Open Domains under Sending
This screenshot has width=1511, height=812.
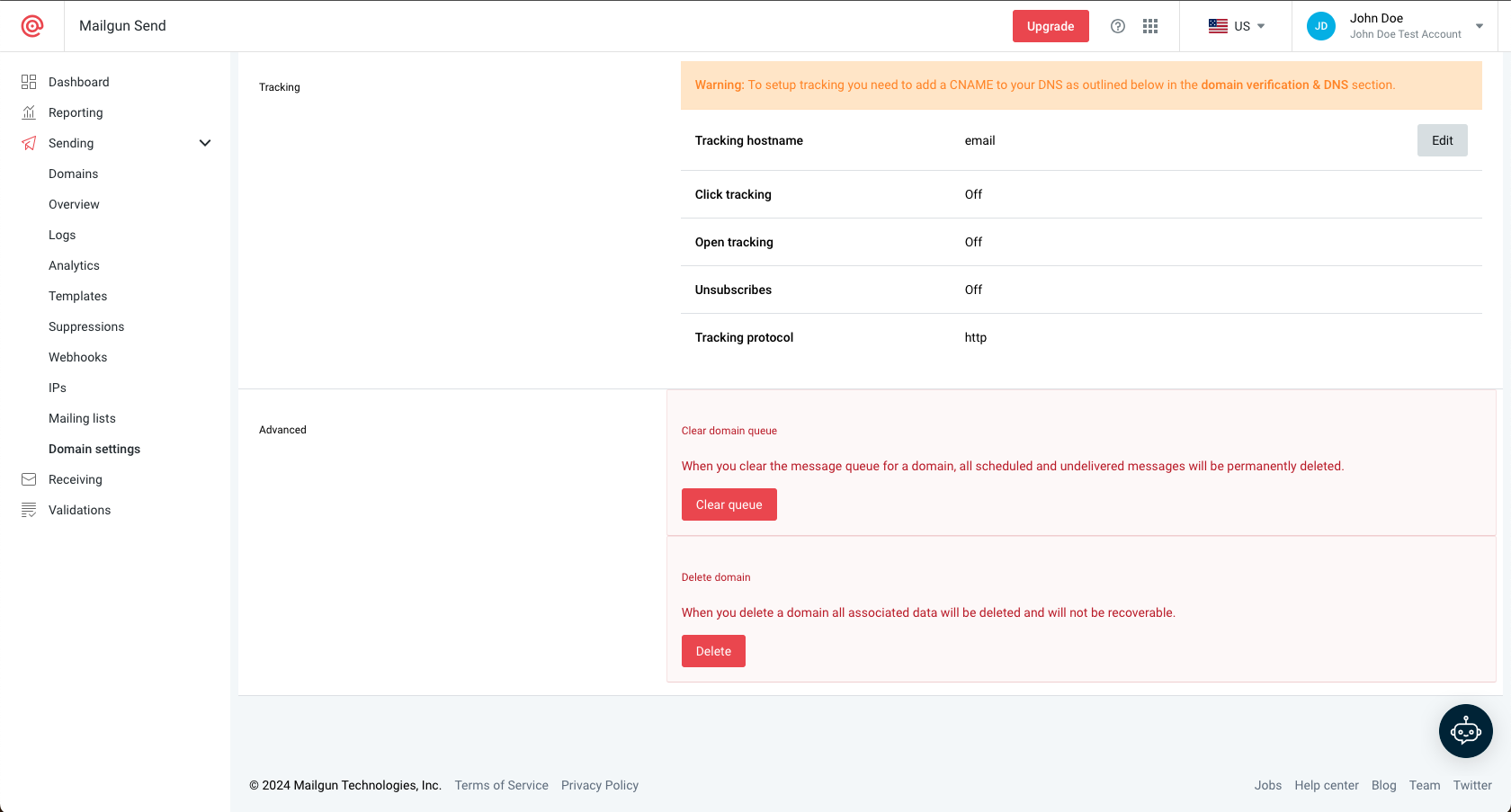pyautogui.click(x=74, y=174)
